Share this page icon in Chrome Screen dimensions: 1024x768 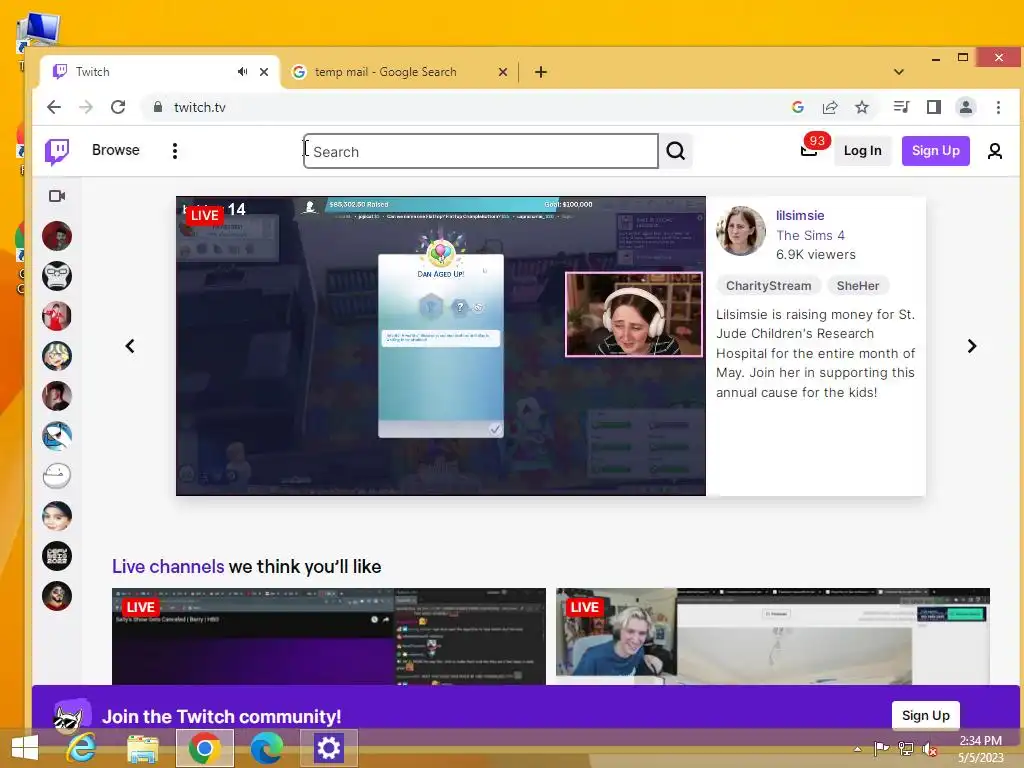tap(830, 107)
